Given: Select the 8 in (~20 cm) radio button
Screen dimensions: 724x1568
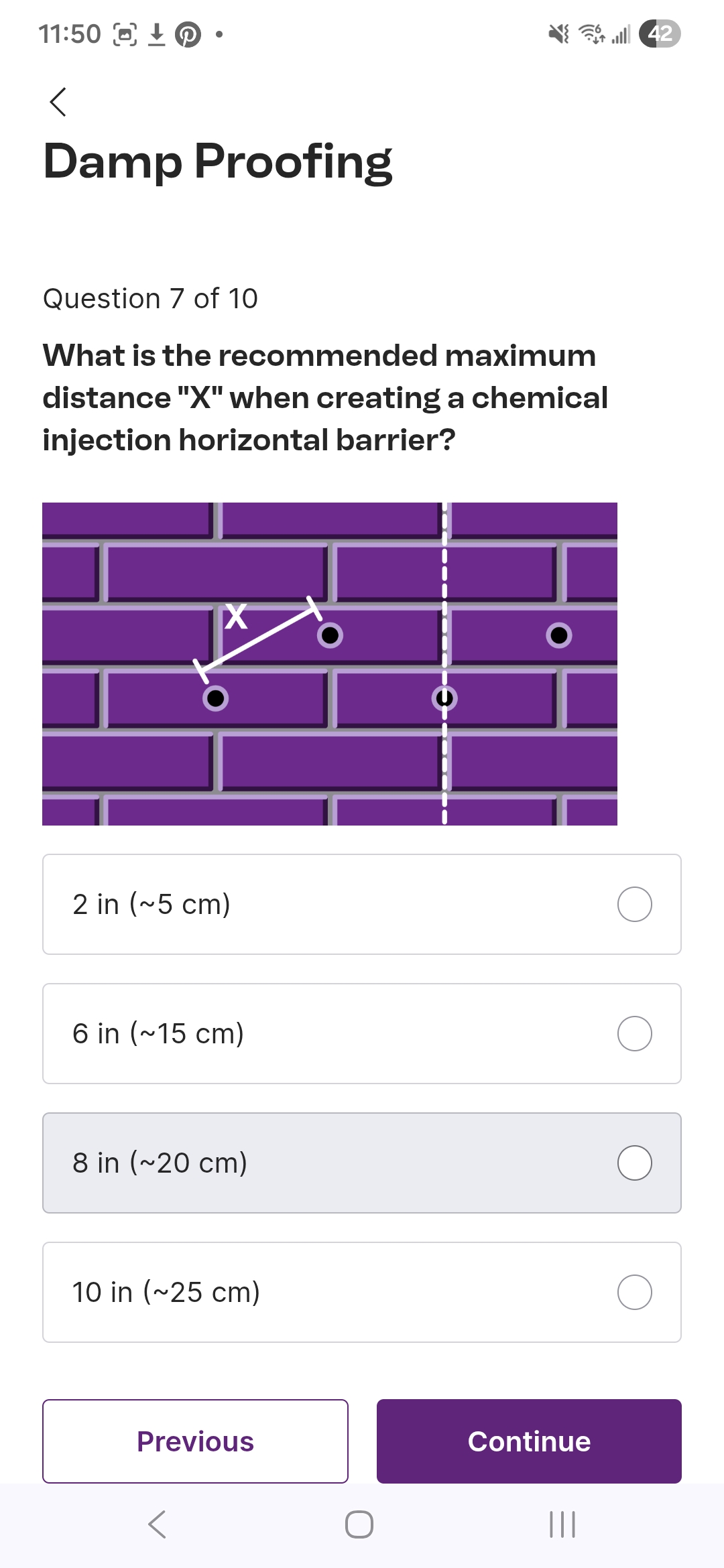Looking at the screenshot, I should coord(634,1163).
